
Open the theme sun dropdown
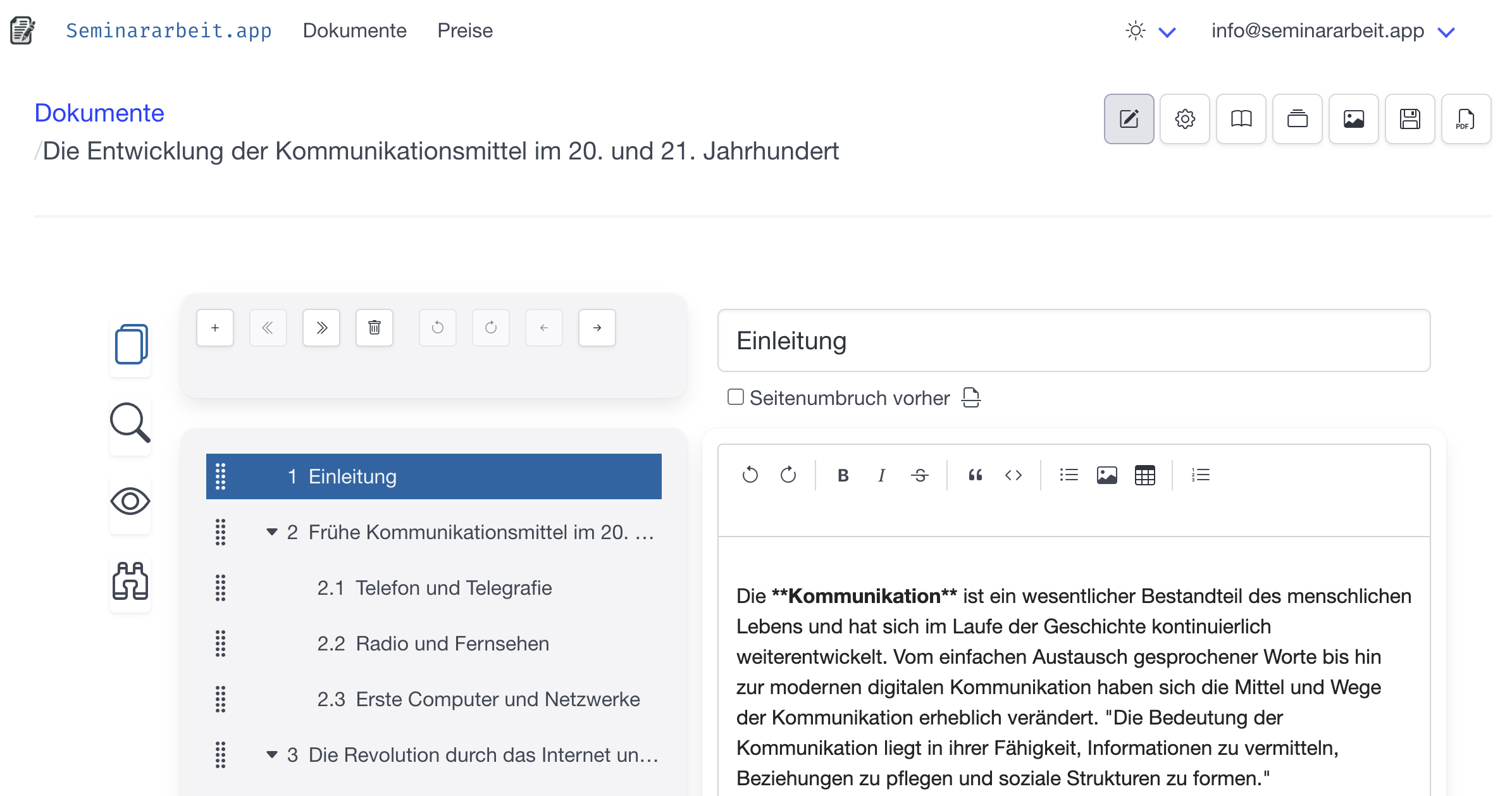tap(1150, 31)
